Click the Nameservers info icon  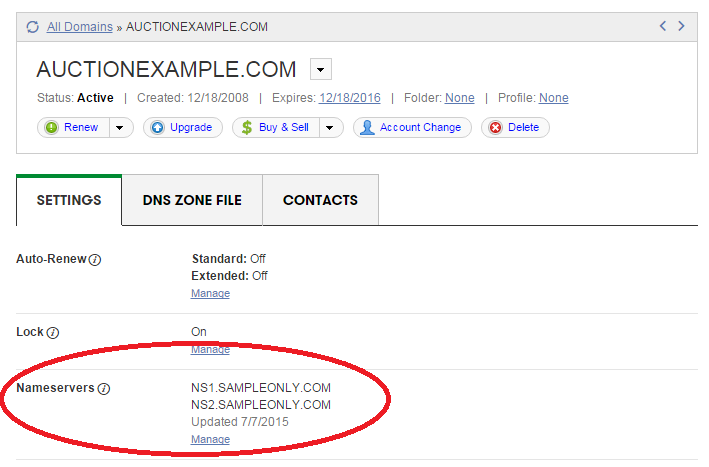[x=103, y=388]
